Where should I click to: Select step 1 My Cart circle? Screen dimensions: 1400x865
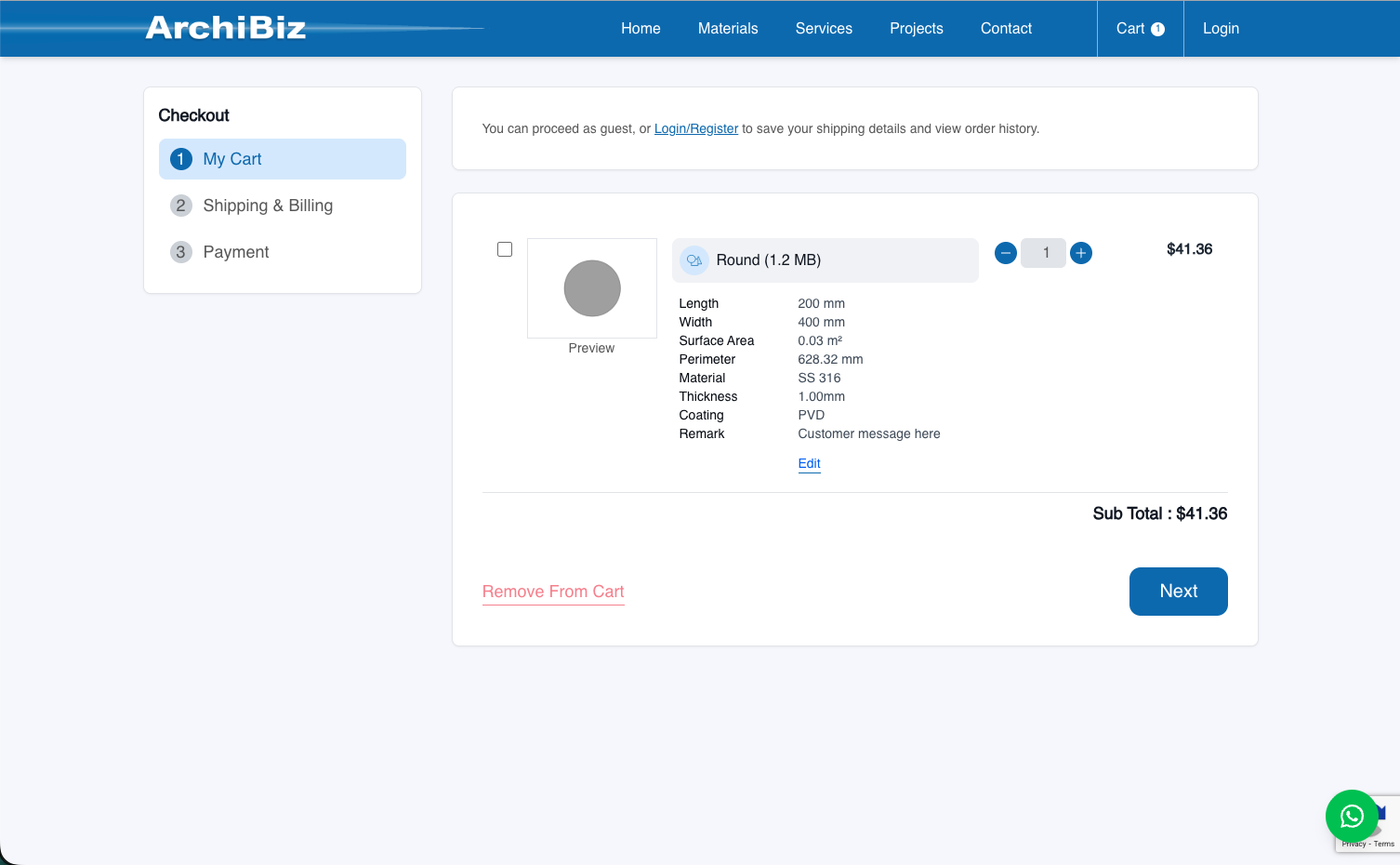point(180,159)
